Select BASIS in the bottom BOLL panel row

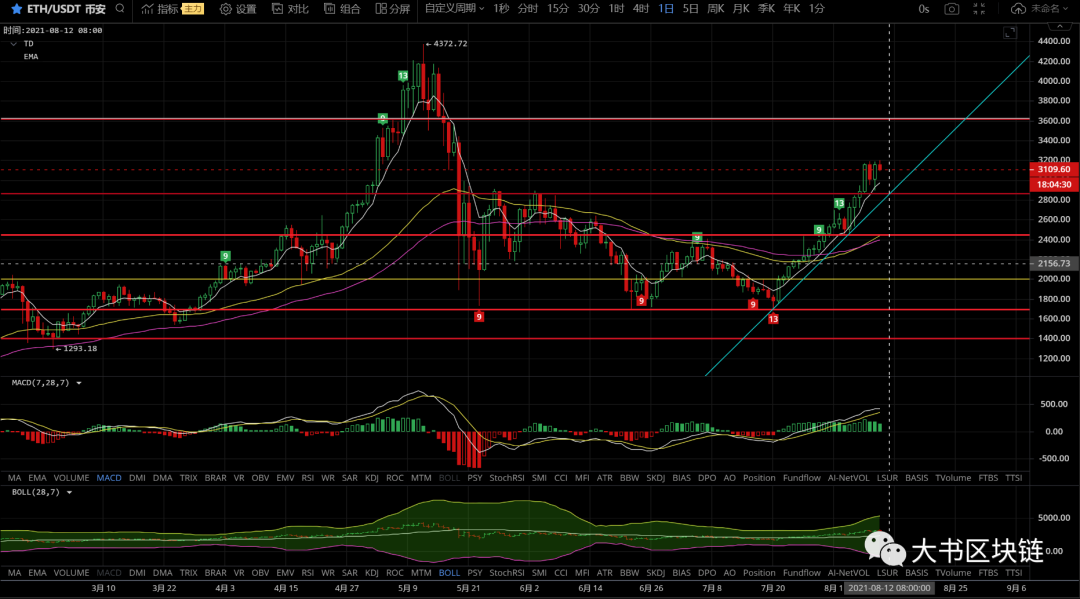tap(916, 573)
